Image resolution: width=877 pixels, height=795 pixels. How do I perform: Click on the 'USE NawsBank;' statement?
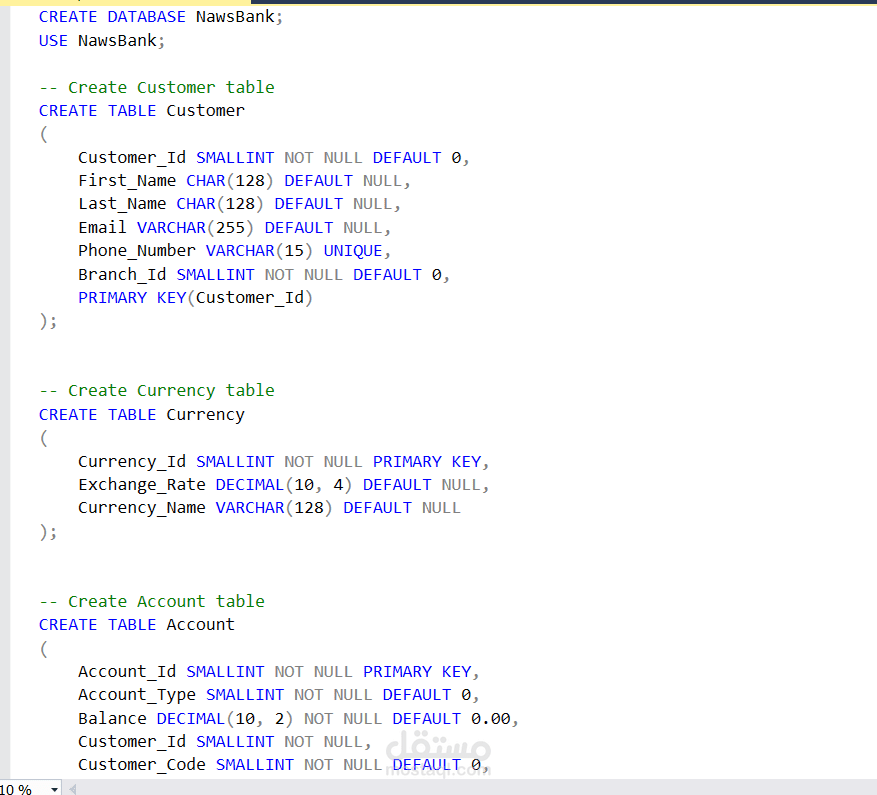(x=101, y=41)
